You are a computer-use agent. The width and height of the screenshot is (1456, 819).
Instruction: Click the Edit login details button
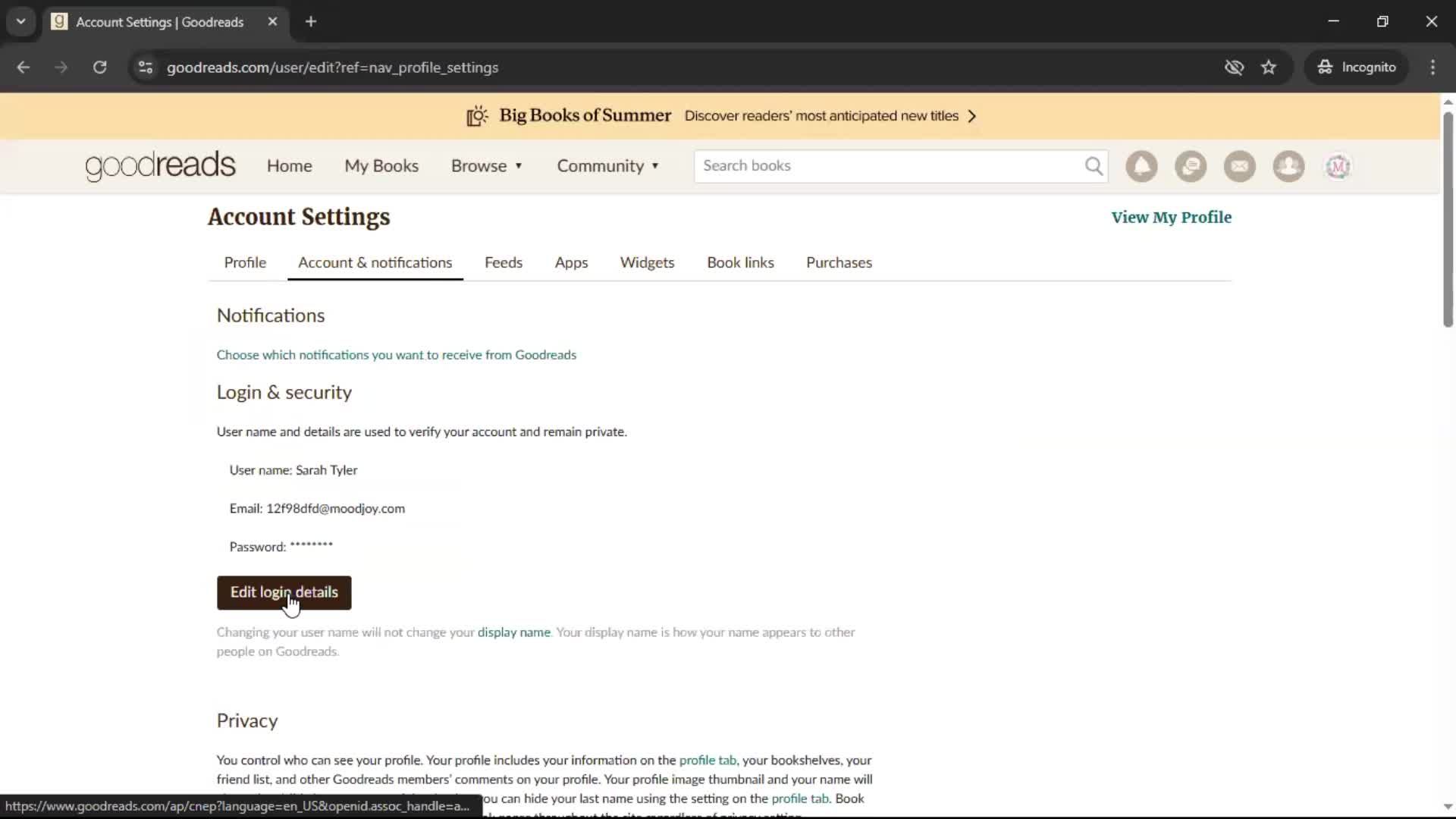tap(284, 592)
